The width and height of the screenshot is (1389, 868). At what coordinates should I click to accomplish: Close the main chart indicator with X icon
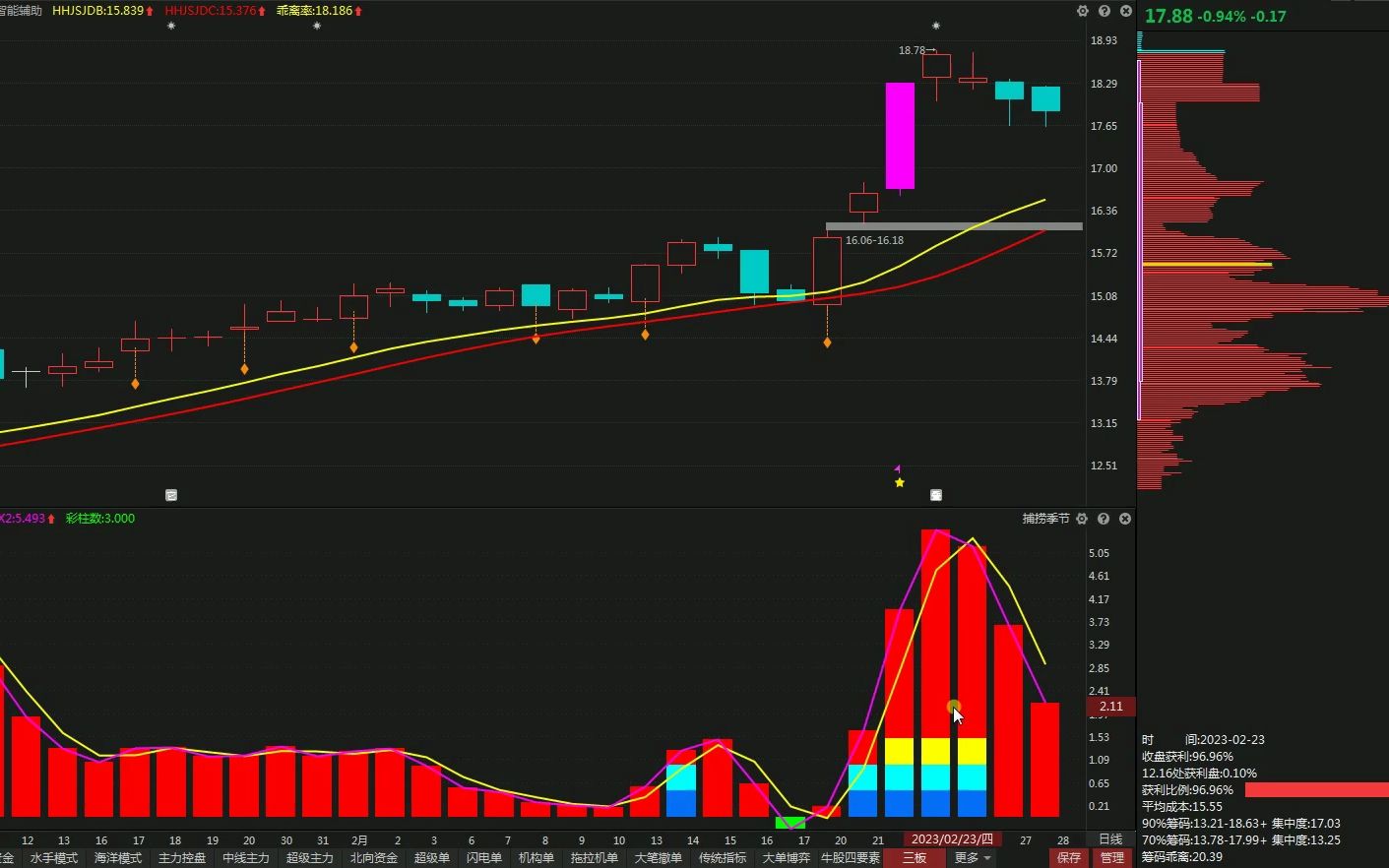[1125, 11]
